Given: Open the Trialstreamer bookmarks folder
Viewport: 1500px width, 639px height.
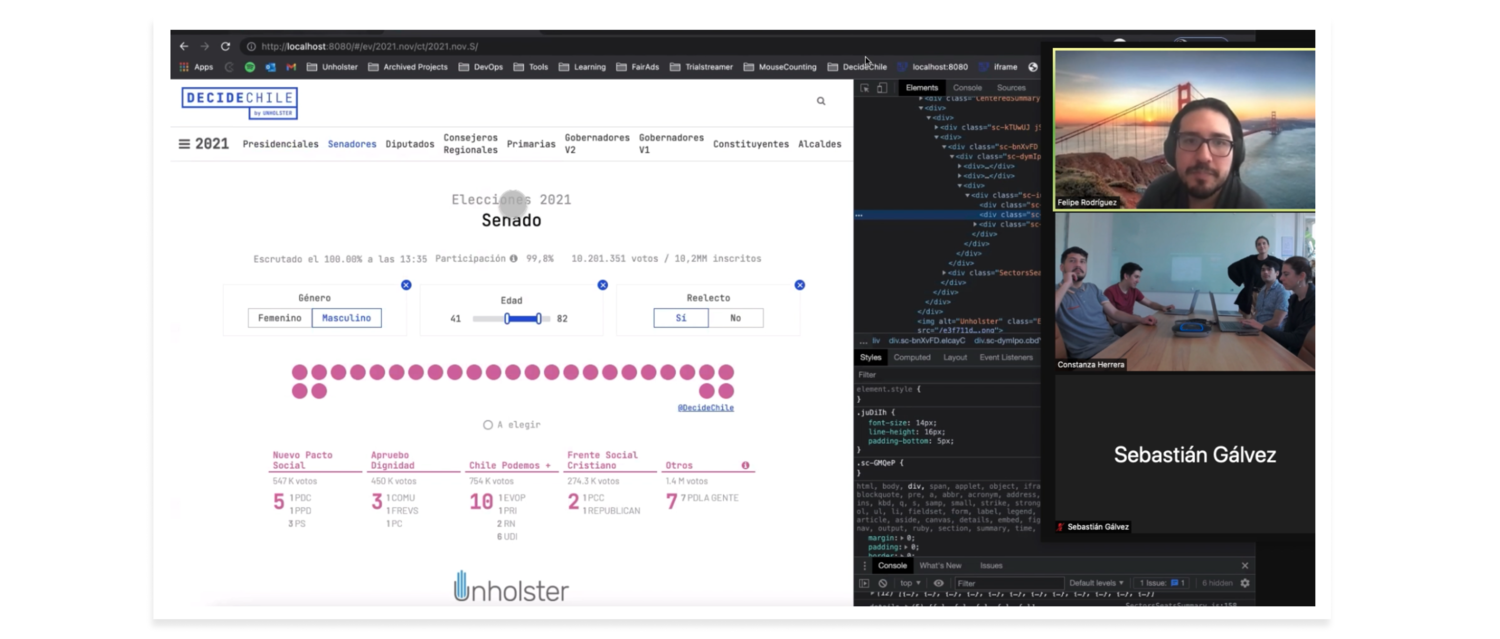Looking at the screenshot, I should tap(701, 67).
